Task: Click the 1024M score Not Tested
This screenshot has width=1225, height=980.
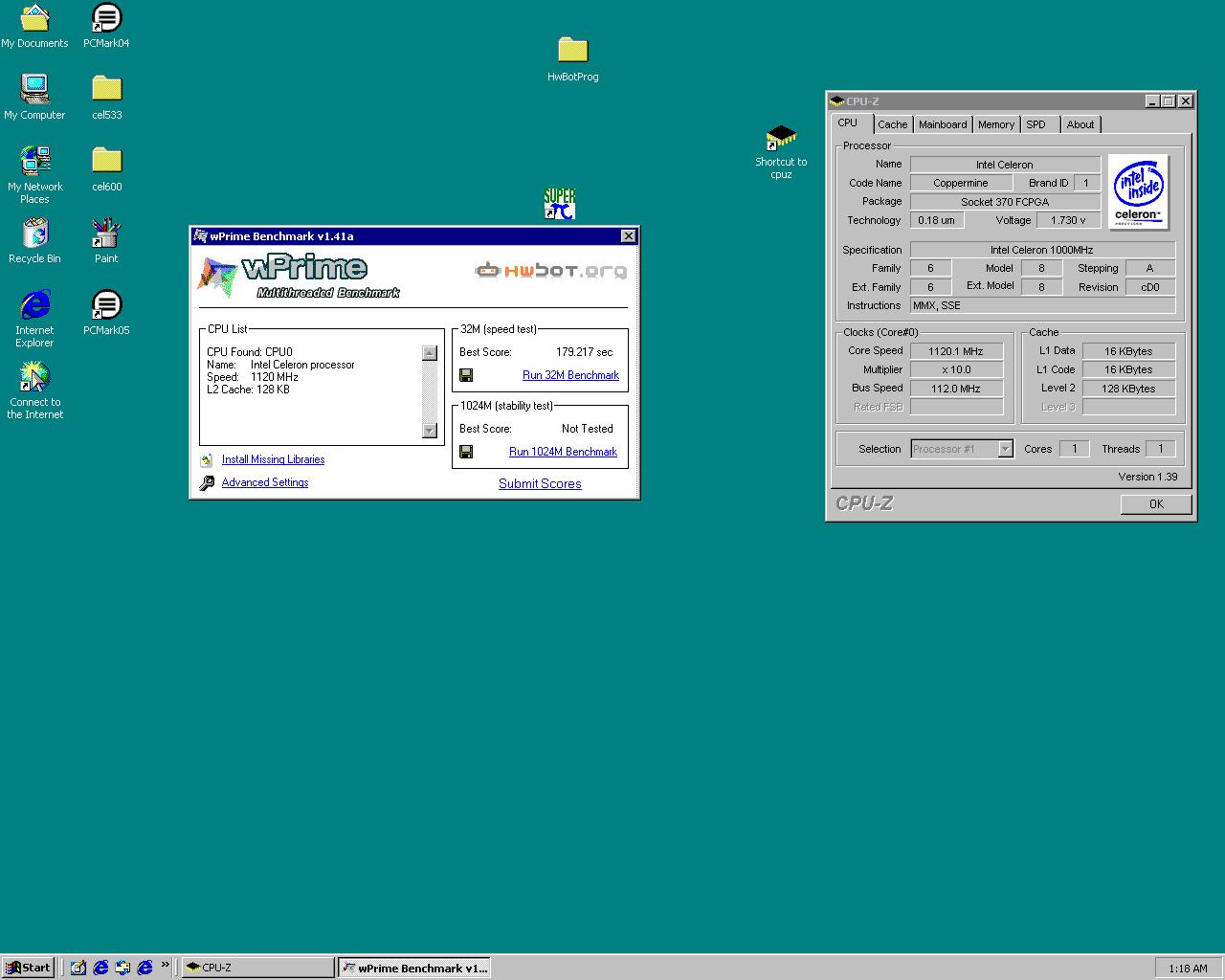Action: click(588, 429)
